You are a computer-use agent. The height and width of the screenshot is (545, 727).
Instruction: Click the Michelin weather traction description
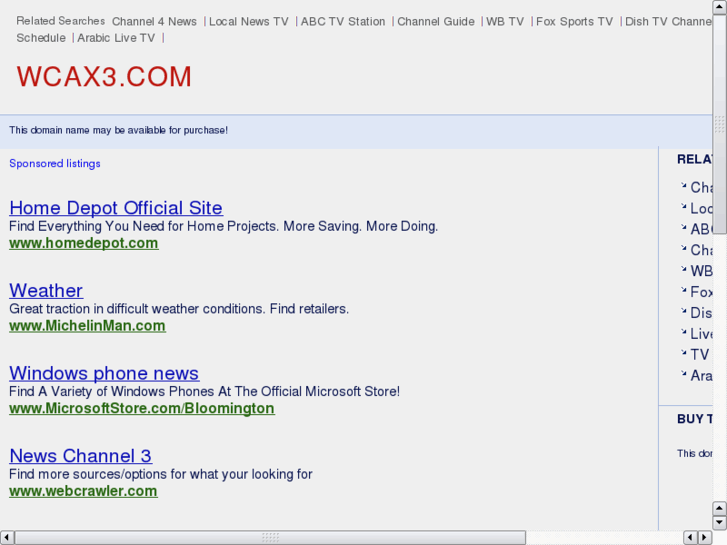179,309
